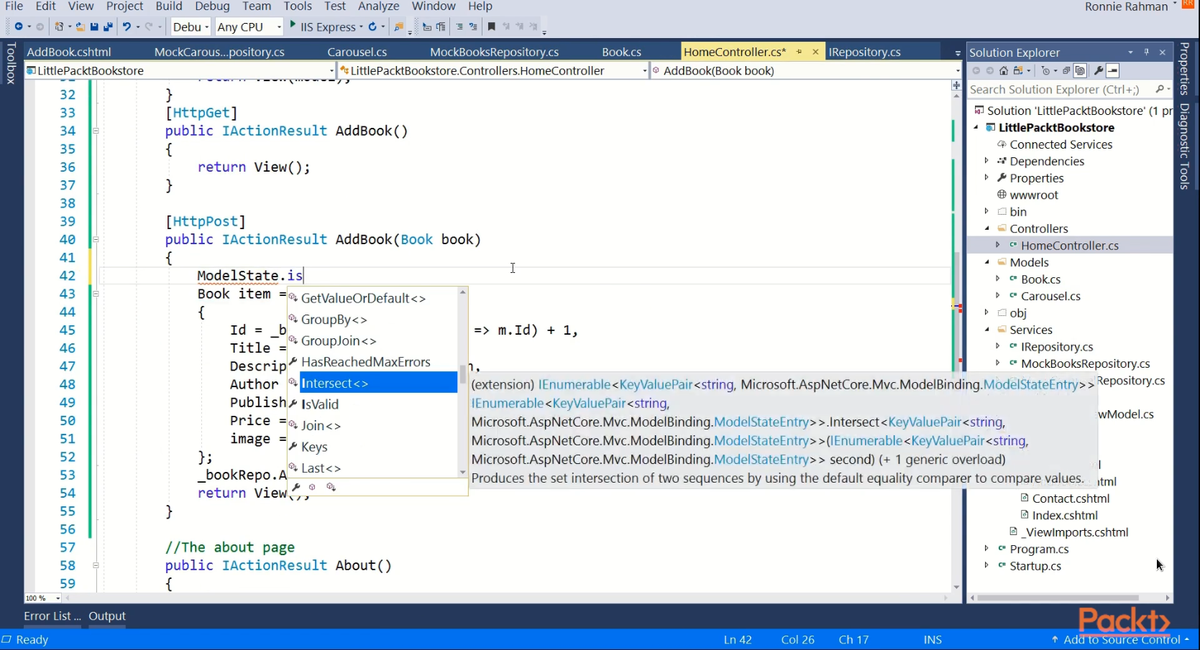Undo the last edit via toolbar arrow
The height and width of the screenshot is (650, 1200).
(x=127, y=27)
